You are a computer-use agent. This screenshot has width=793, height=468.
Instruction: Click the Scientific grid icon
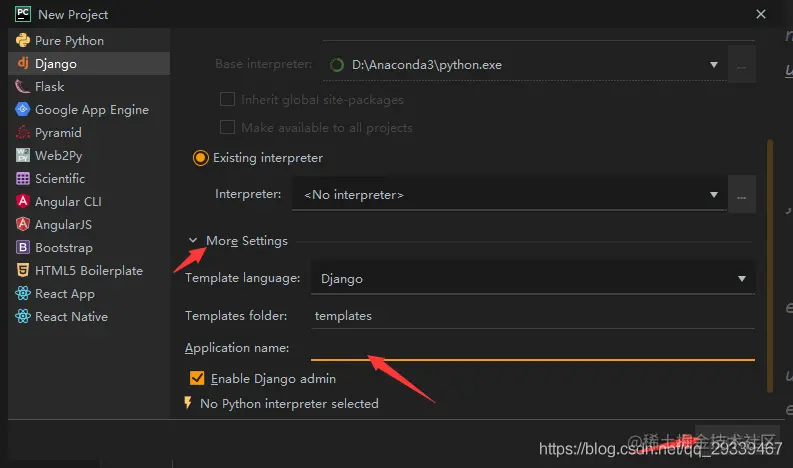[23, 179]
